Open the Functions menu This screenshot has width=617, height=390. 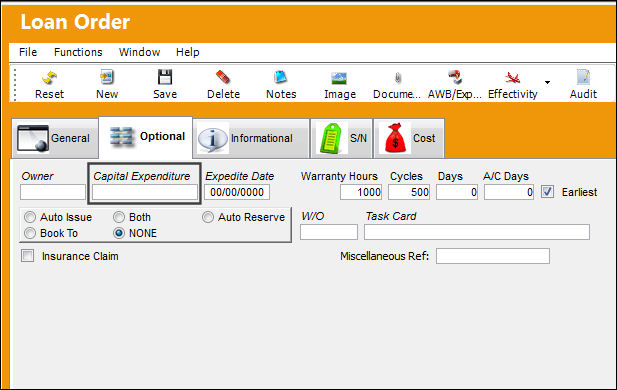[78, 52]
